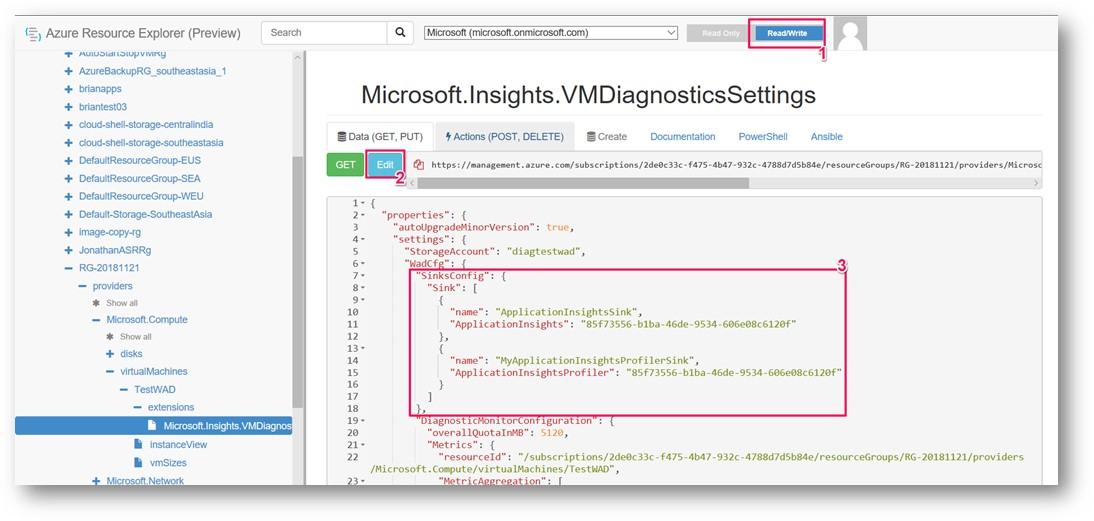Click the "MyApplicationInsightsProfilerSink" name value

(x=595, y=360)
